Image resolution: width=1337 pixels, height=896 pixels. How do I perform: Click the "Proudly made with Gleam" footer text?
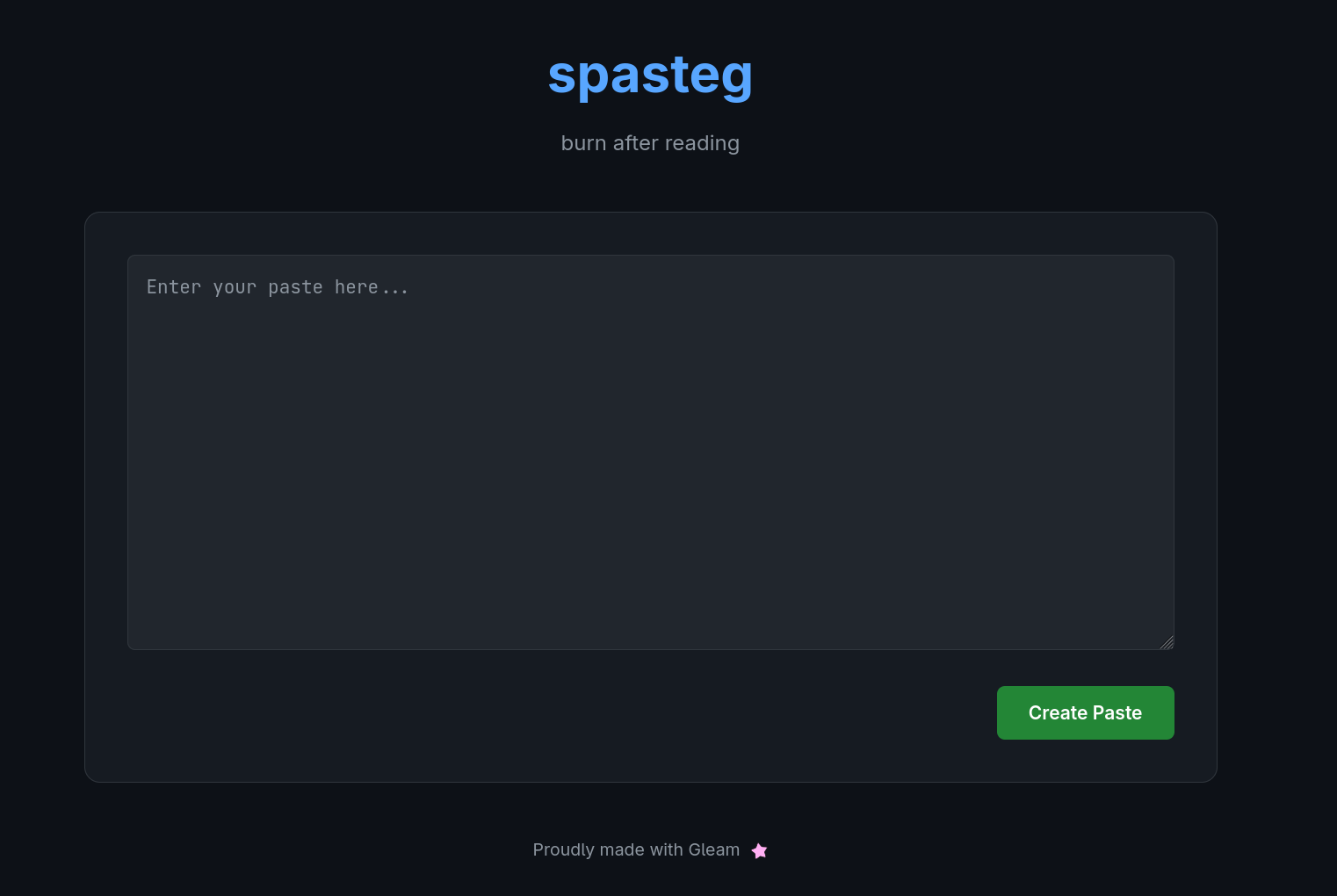(x=636, y=849)
